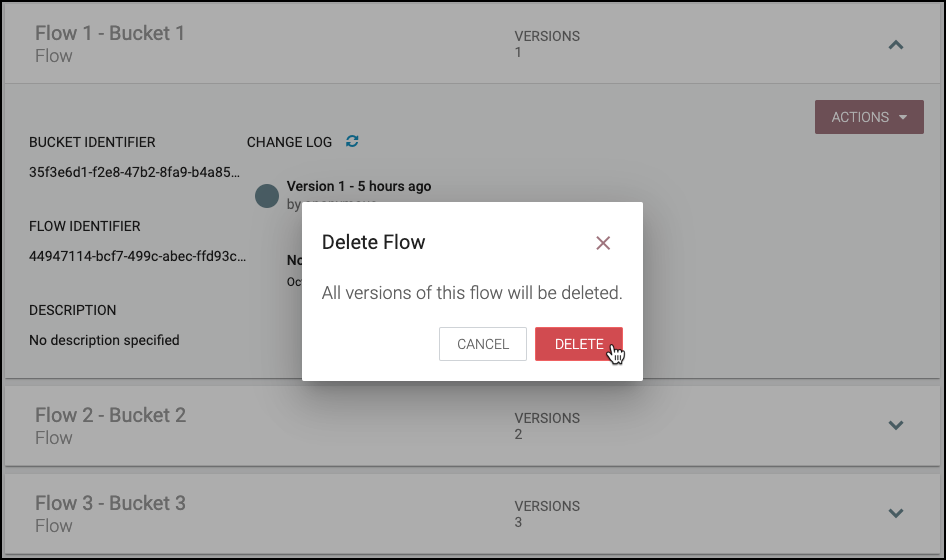Select the Flow 3 - Bucket 3 title
946x560 pixels.
[x=110, y=503]
